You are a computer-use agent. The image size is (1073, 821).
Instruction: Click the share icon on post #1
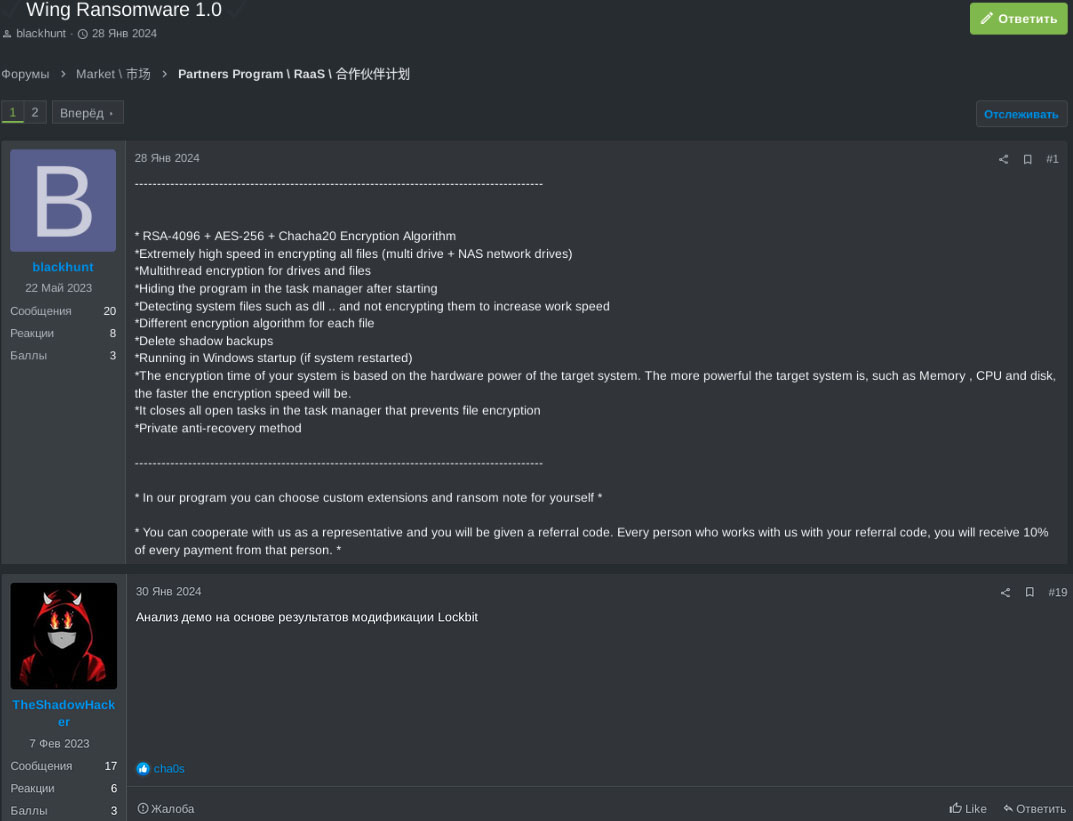pos(1003,159)
